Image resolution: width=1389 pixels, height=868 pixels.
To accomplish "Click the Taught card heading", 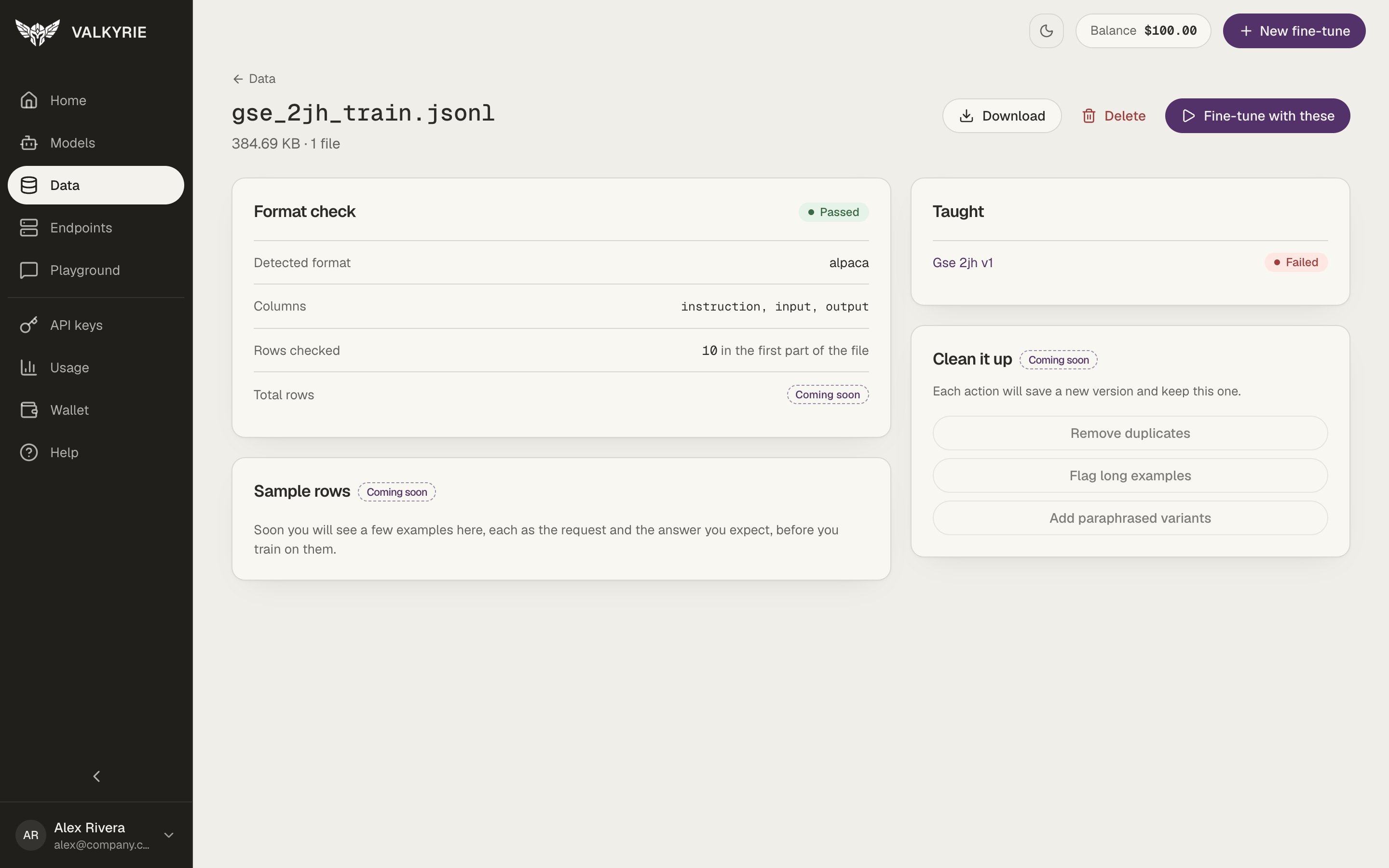I will [x=958, y=211].
